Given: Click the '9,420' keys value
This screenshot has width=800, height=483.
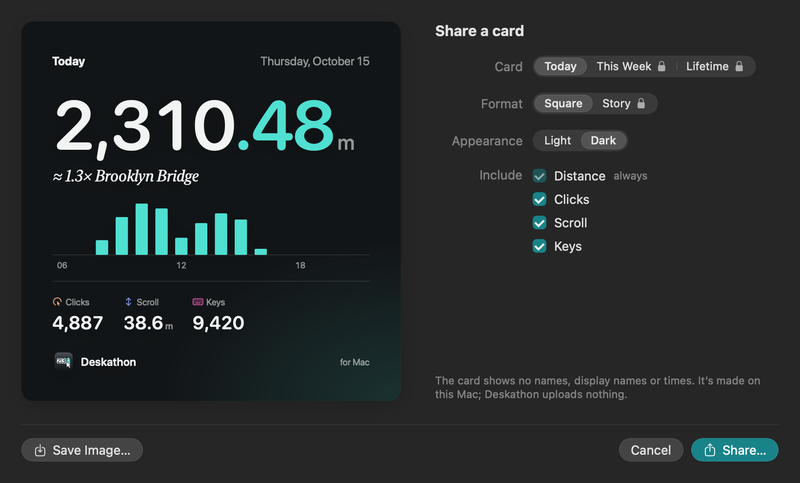Looking at the screenshot, I should [218, 323].
